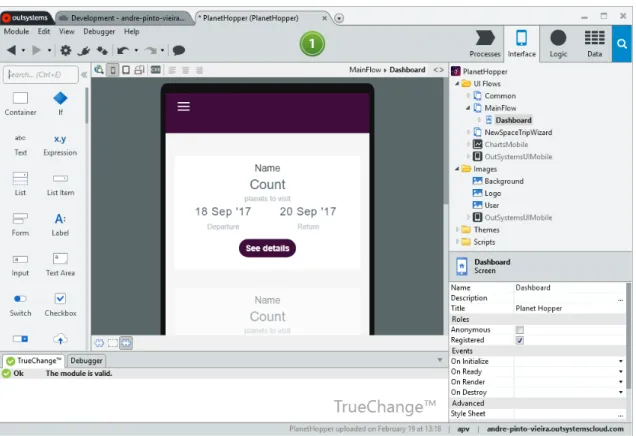This screenshot has height=436, width=636.
Task: Click the widget search field
Action: (x=41, y=75)
